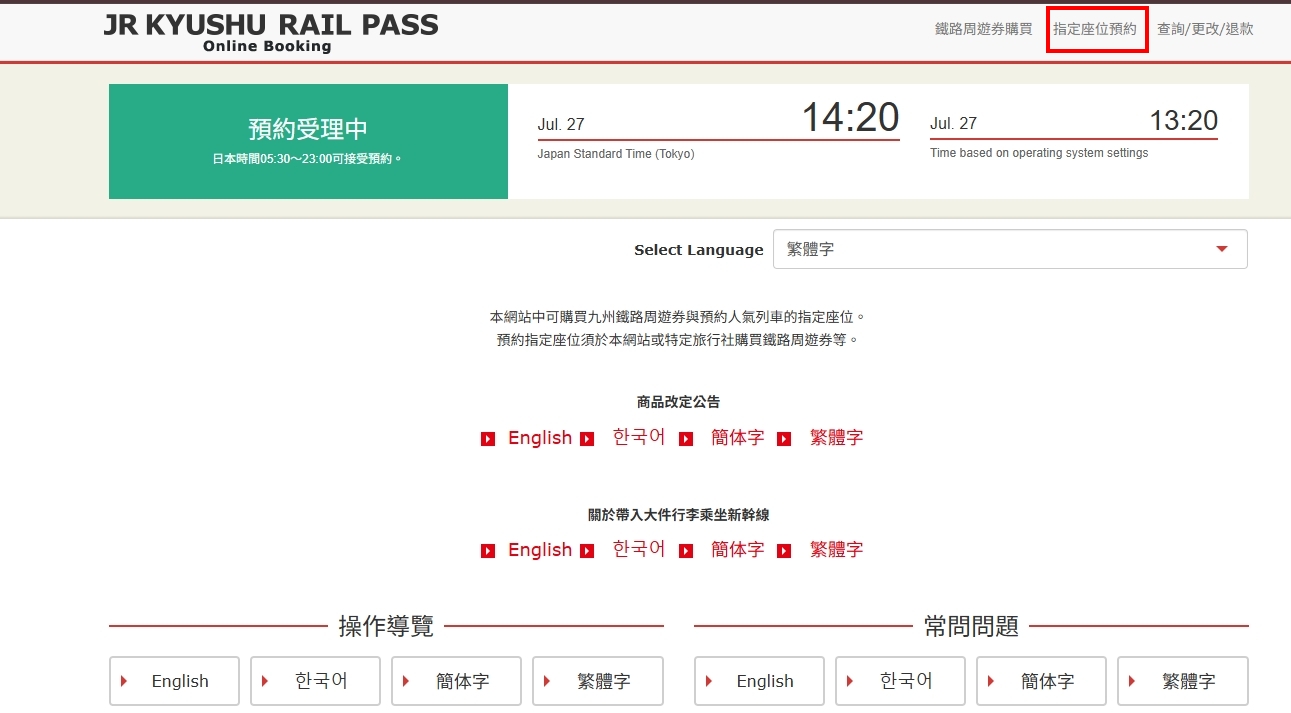Click the JR KYUSHU RAIL PASS logo
Viewport: 1291px width, 713px height.
click(271, 32)
